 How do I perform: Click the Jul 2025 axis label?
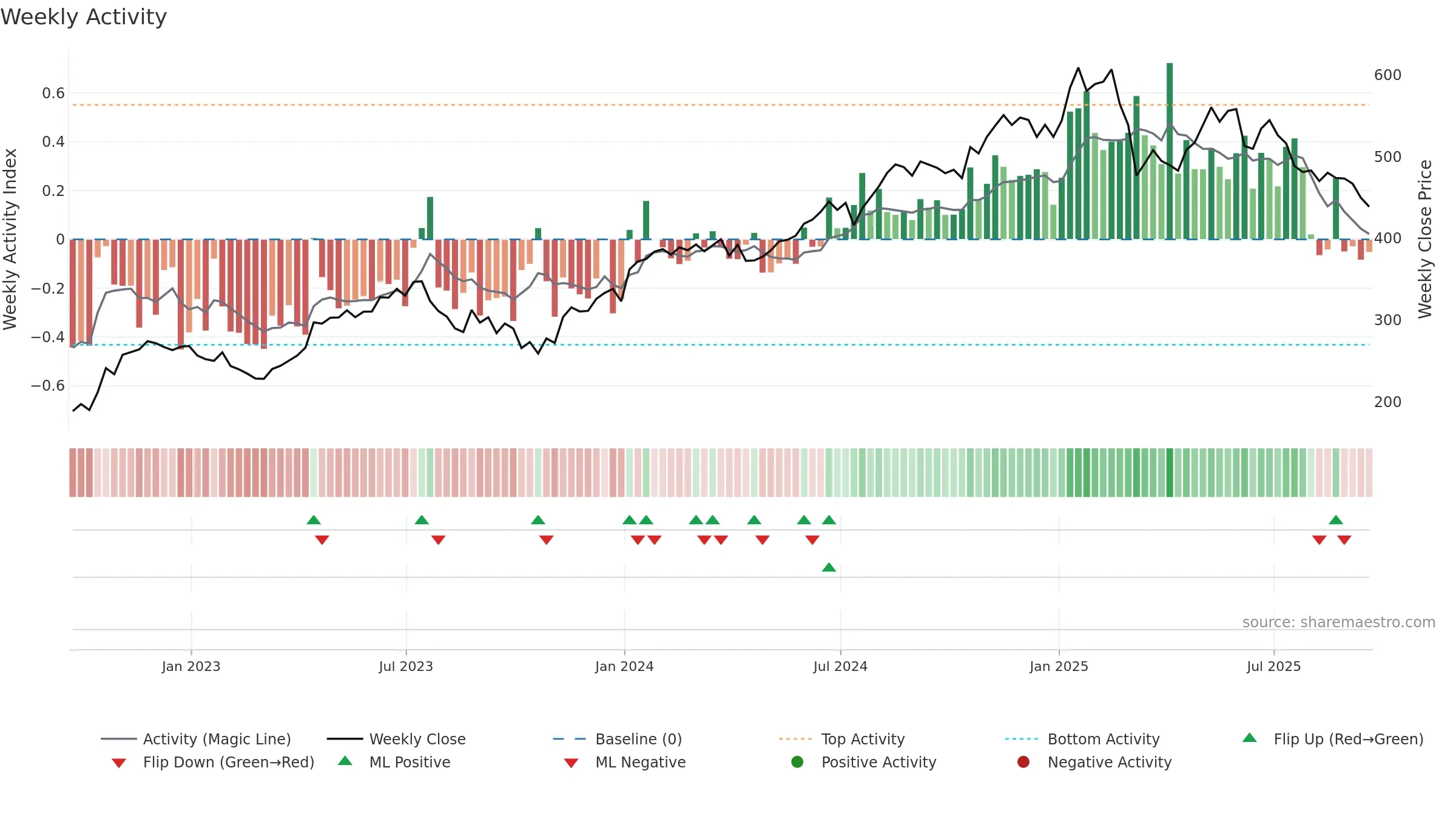coord(1274,666)
